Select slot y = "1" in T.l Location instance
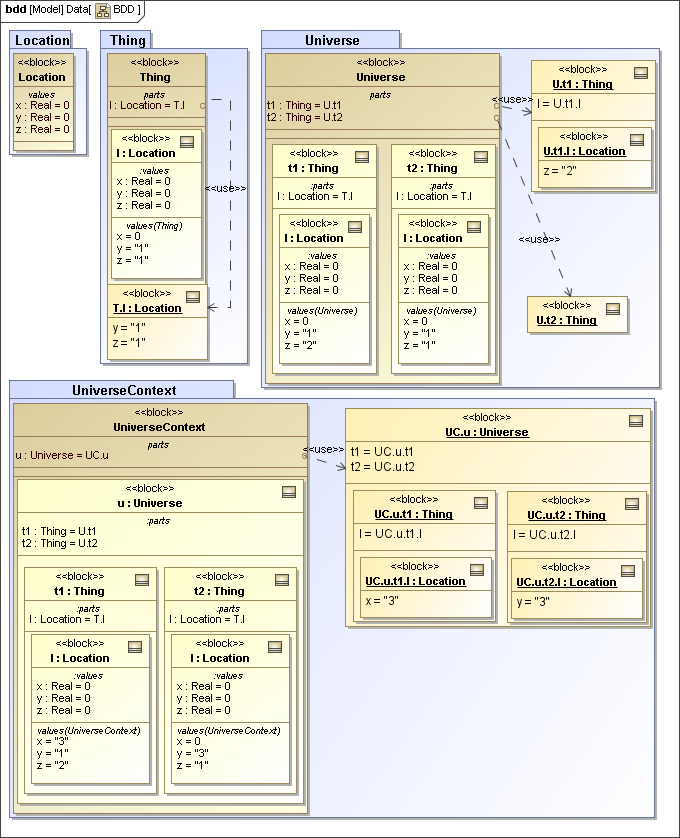This screenshot has width=680, height=838. click(x=129, y=328)
